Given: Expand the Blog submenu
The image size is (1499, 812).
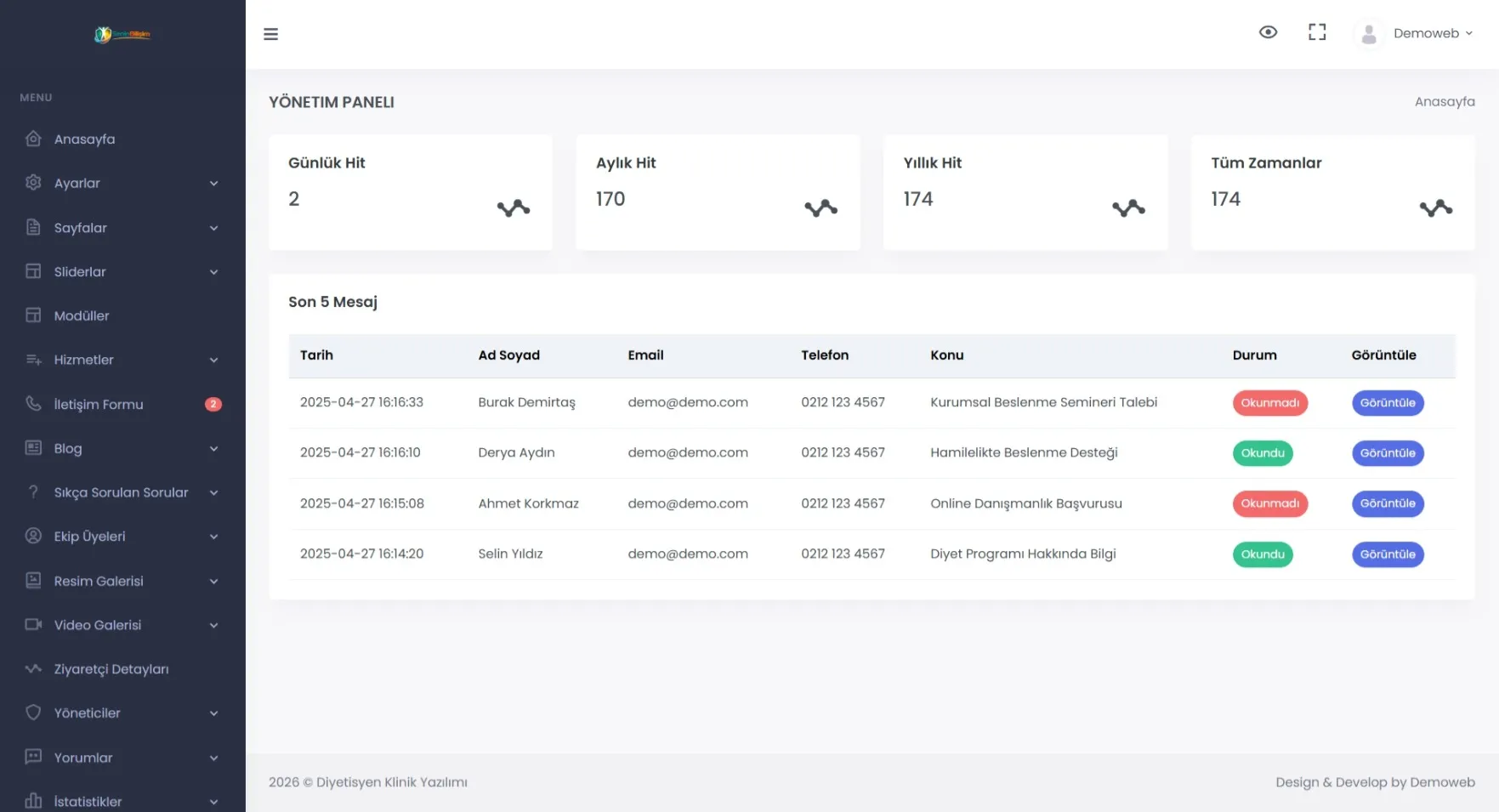Looking at the screenshot, I should click(x=213, y=449).
